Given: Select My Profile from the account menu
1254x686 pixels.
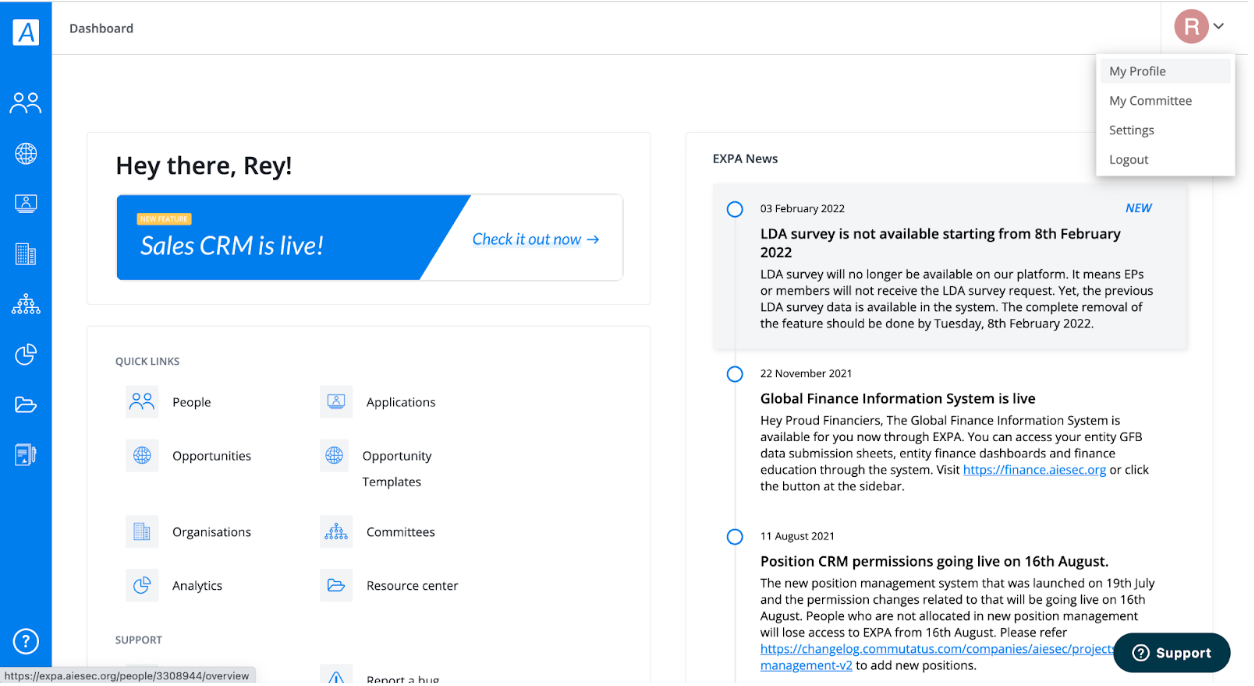Looking at the screenshot, I should 1165,71.
